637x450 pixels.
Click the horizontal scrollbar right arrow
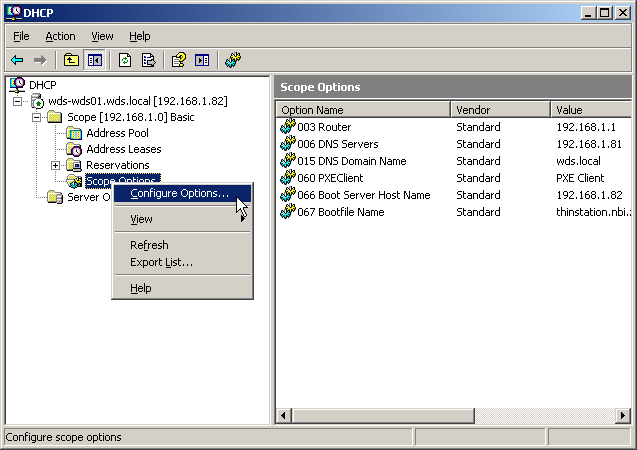623,415
